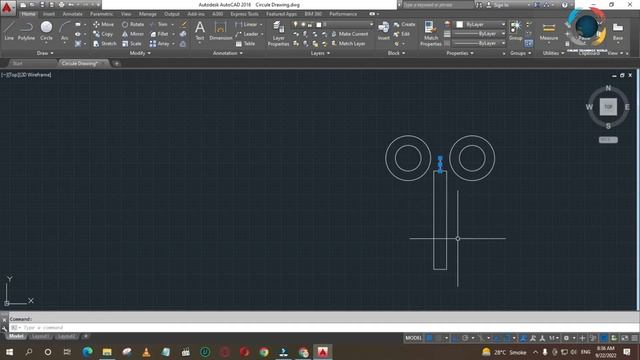Select the Text annotation tool
Screen dimensions: 640x360
(200, 31)
